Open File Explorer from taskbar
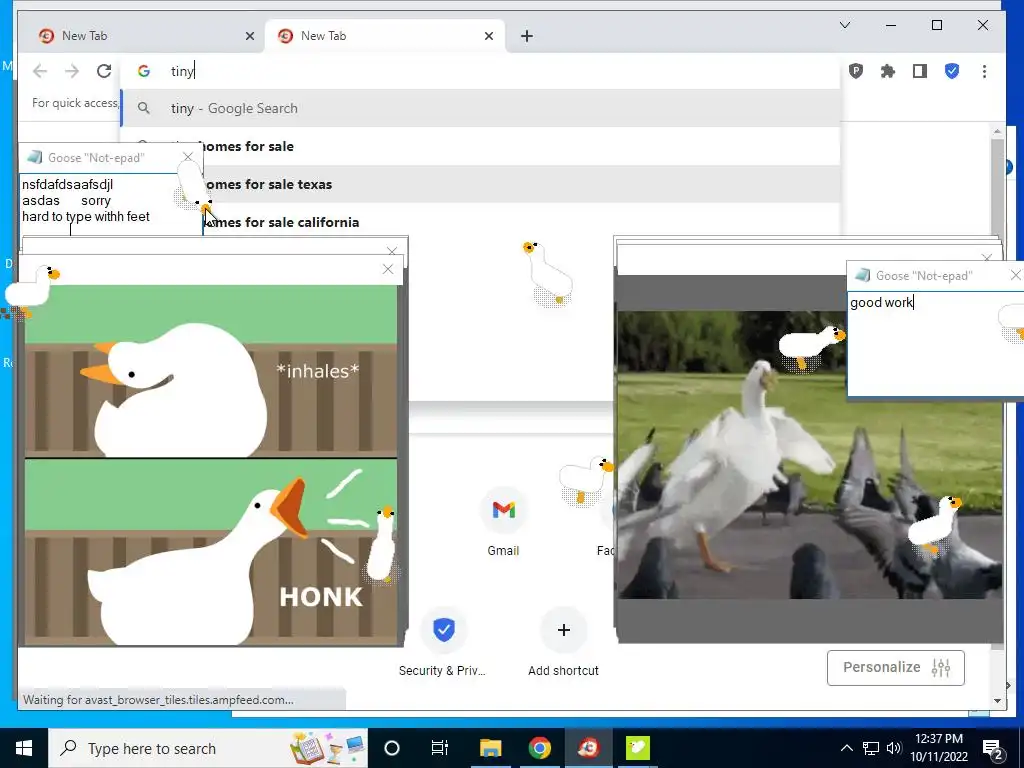The width and height of the screenshot is (1024, 768). (490, 748)
